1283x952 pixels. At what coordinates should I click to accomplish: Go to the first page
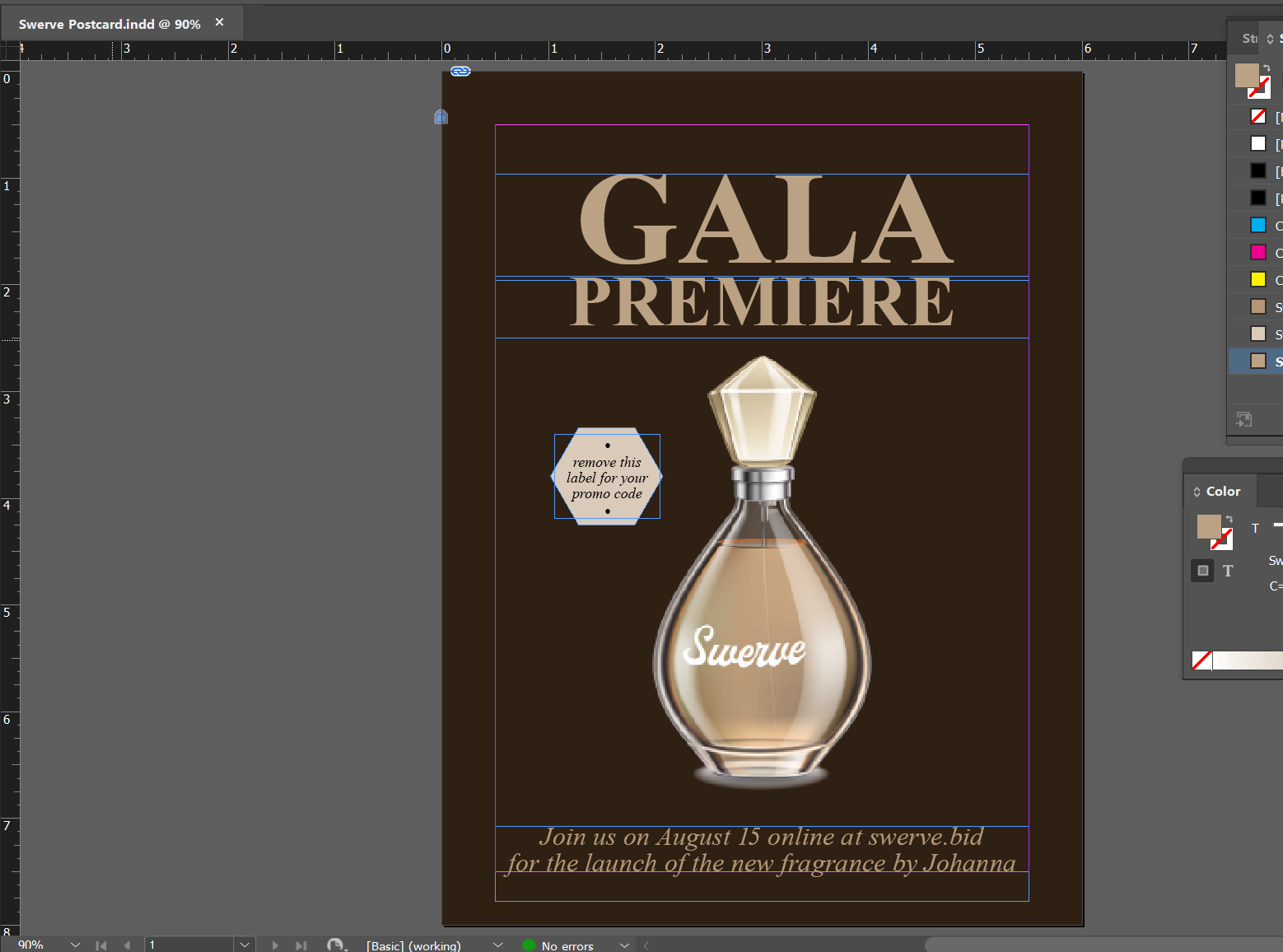point(100,945)
